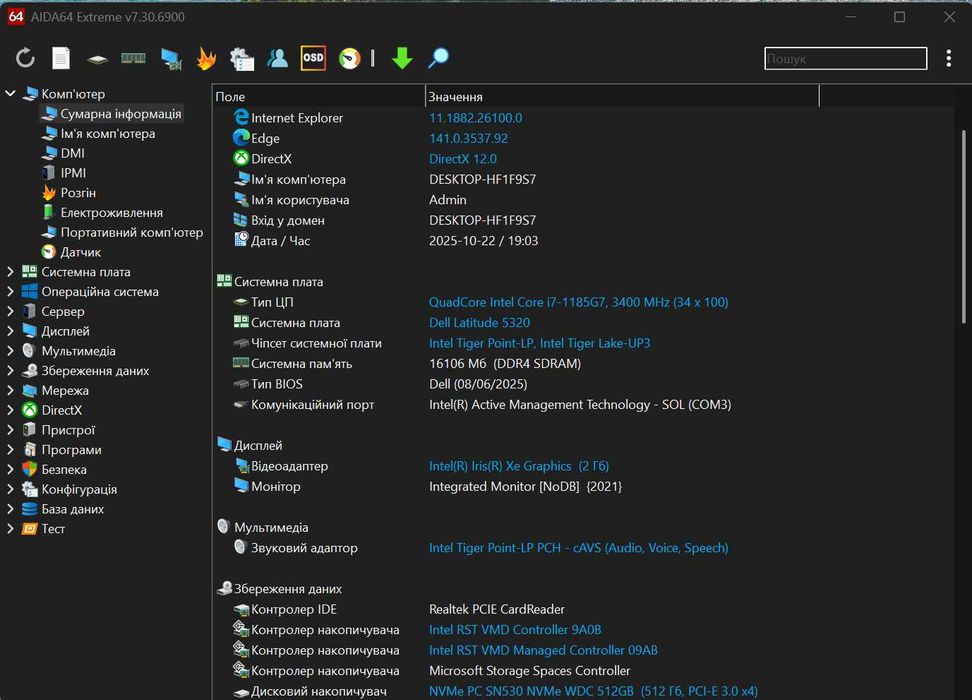Open the memory module toolbar icon
Screen dimensions: 972x700
pos(133,58)
